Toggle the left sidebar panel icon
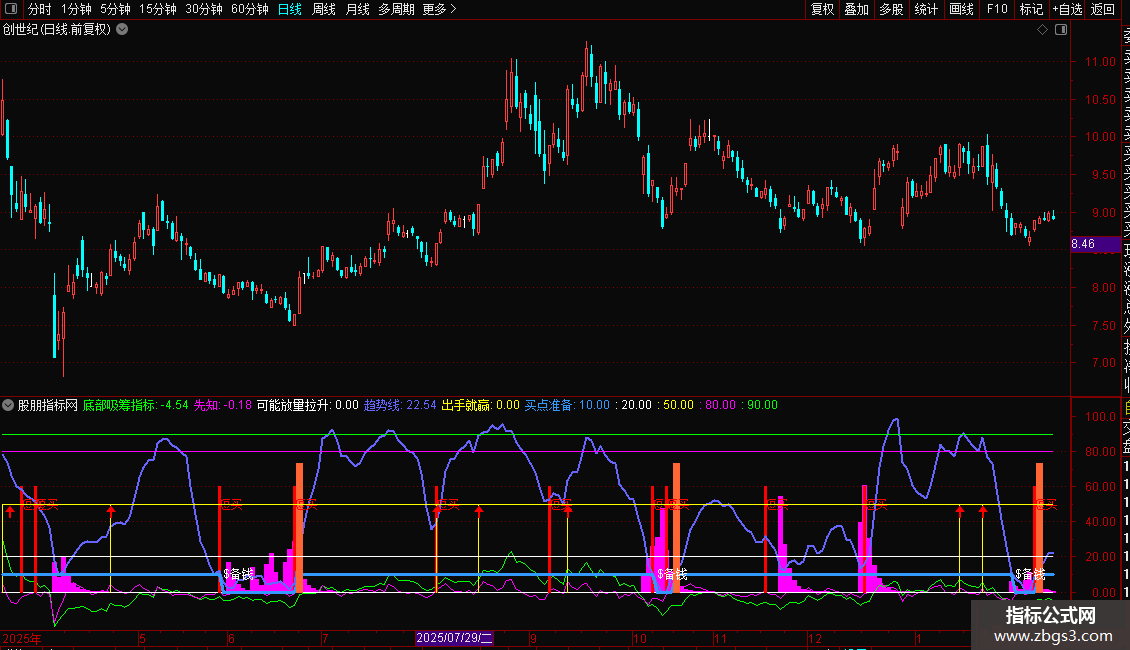The height and width of the screenshot is (650, 1130). 10,9
